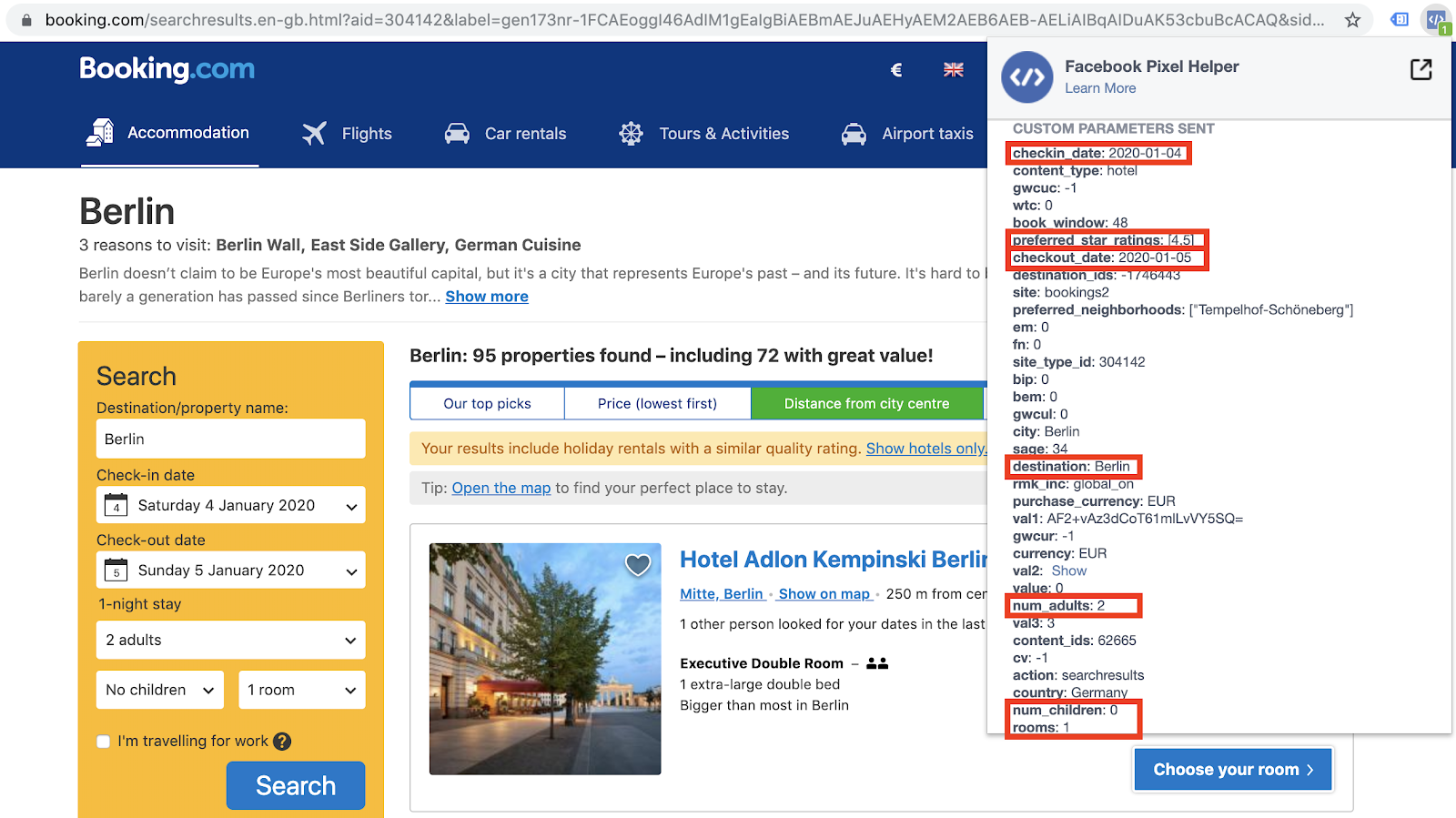Viewport: 1456px width, 818px height.
Task: Click the blue Search button
Action: [x=296, y=785]
